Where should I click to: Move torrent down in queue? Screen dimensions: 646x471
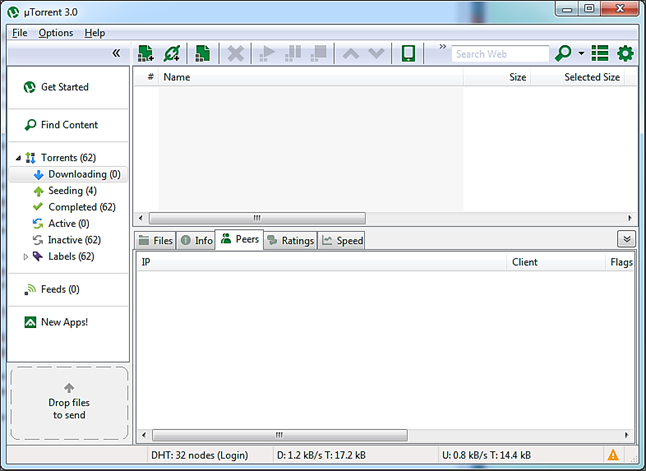pyautogui.click(x=376, y=54)
